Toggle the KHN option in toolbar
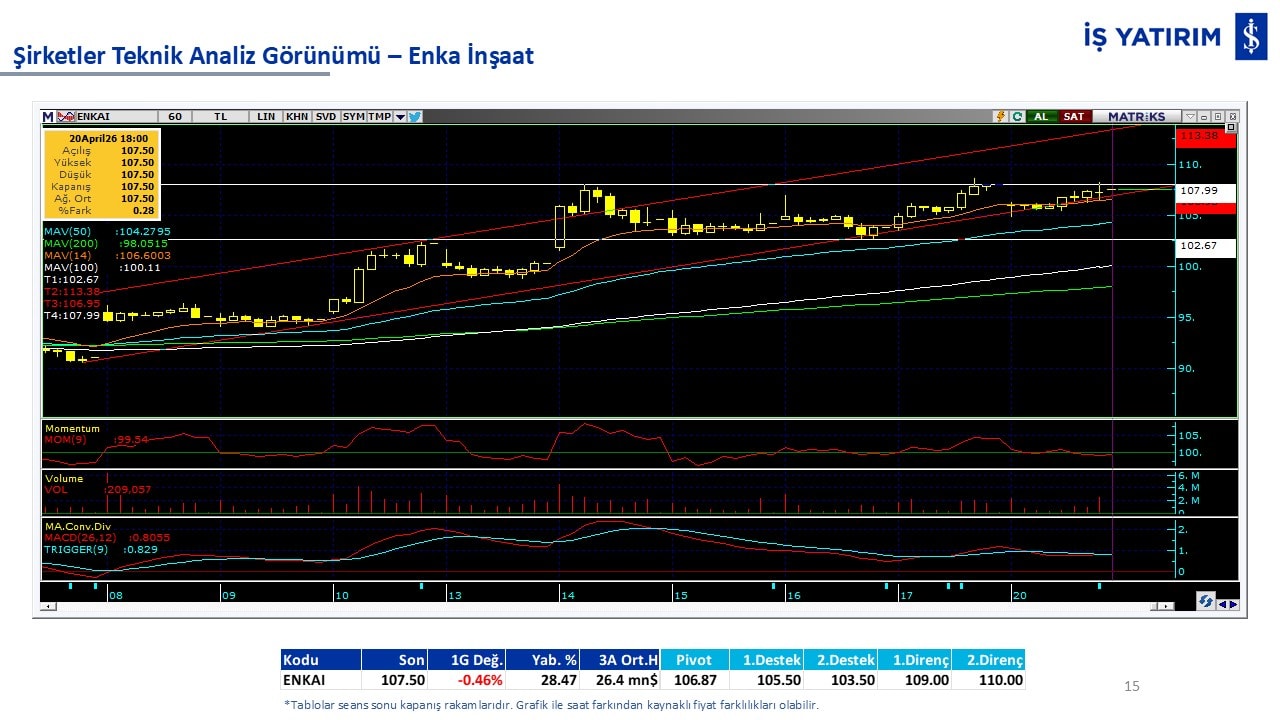Viewport: 1280px width, 720px height. pos(297,117)
